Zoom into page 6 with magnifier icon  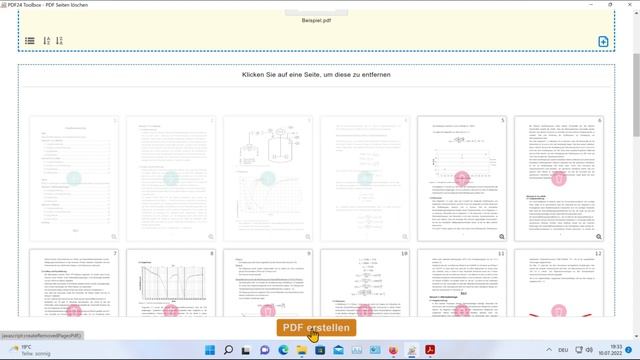coord(599,237)
